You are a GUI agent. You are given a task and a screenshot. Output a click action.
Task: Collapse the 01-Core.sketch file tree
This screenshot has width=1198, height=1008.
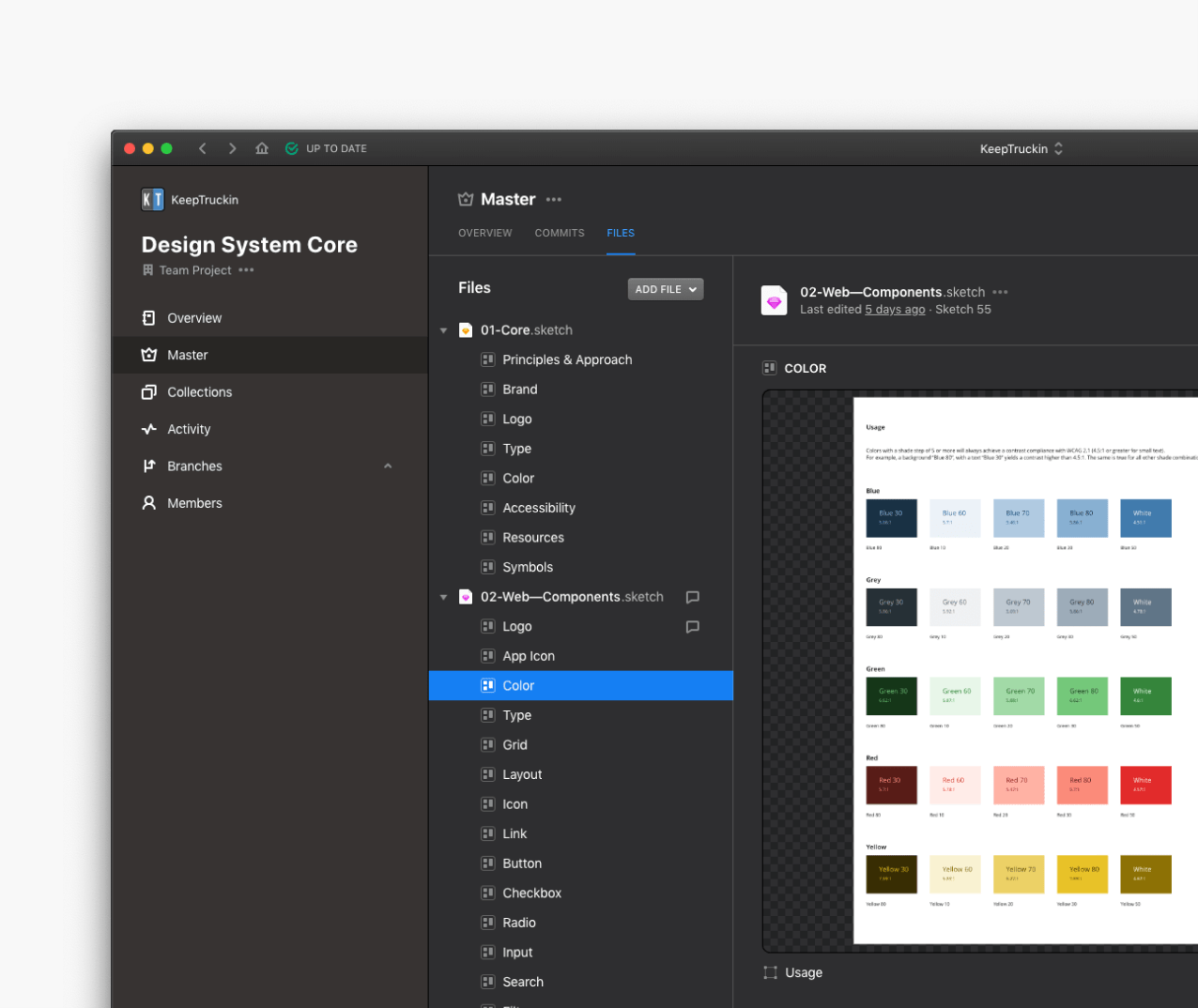tap(444, 330)
